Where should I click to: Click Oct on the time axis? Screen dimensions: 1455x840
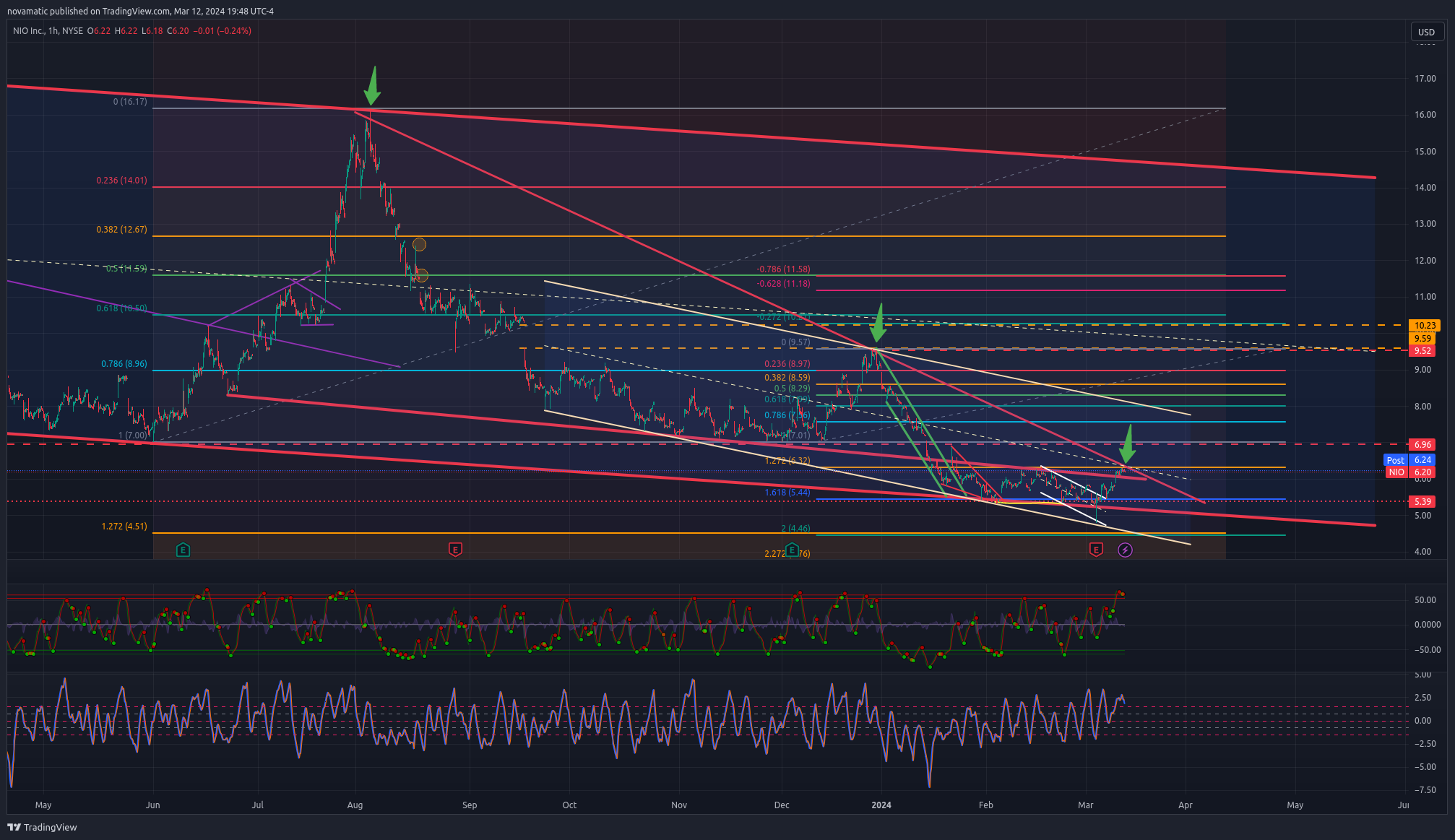[569, 805]
